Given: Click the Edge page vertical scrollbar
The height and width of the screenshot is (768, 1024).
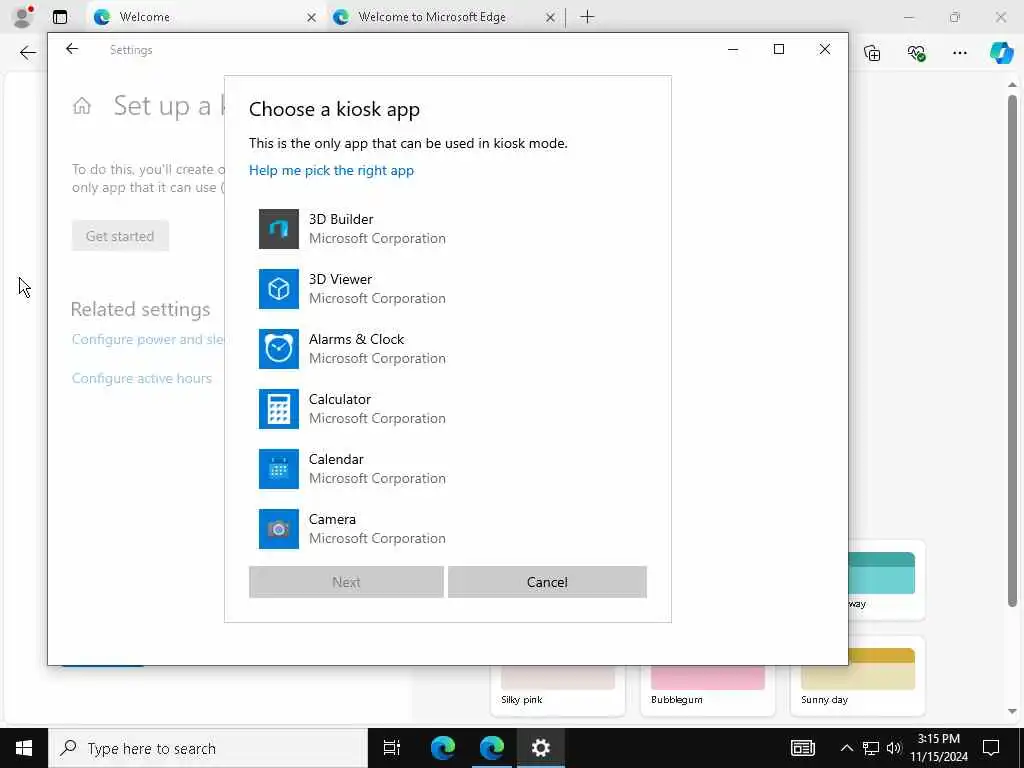Looking at the screenshot, I should tap(1012, 350).
